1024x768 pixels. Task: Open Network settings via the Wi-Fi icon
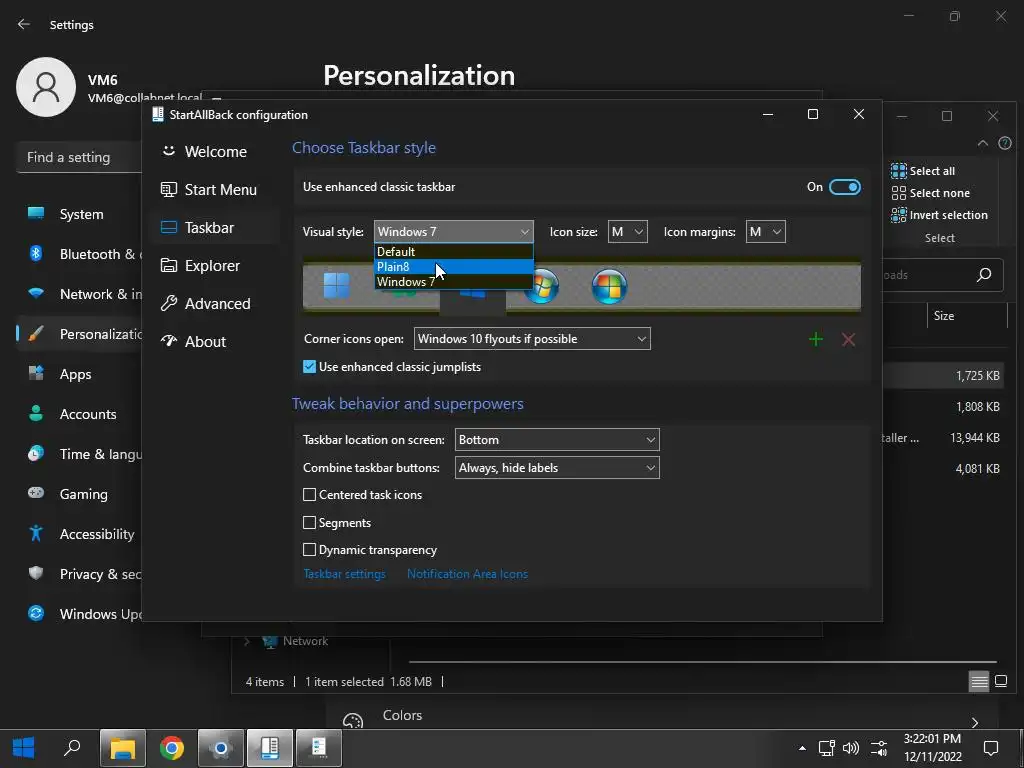[x=36, y=293]
